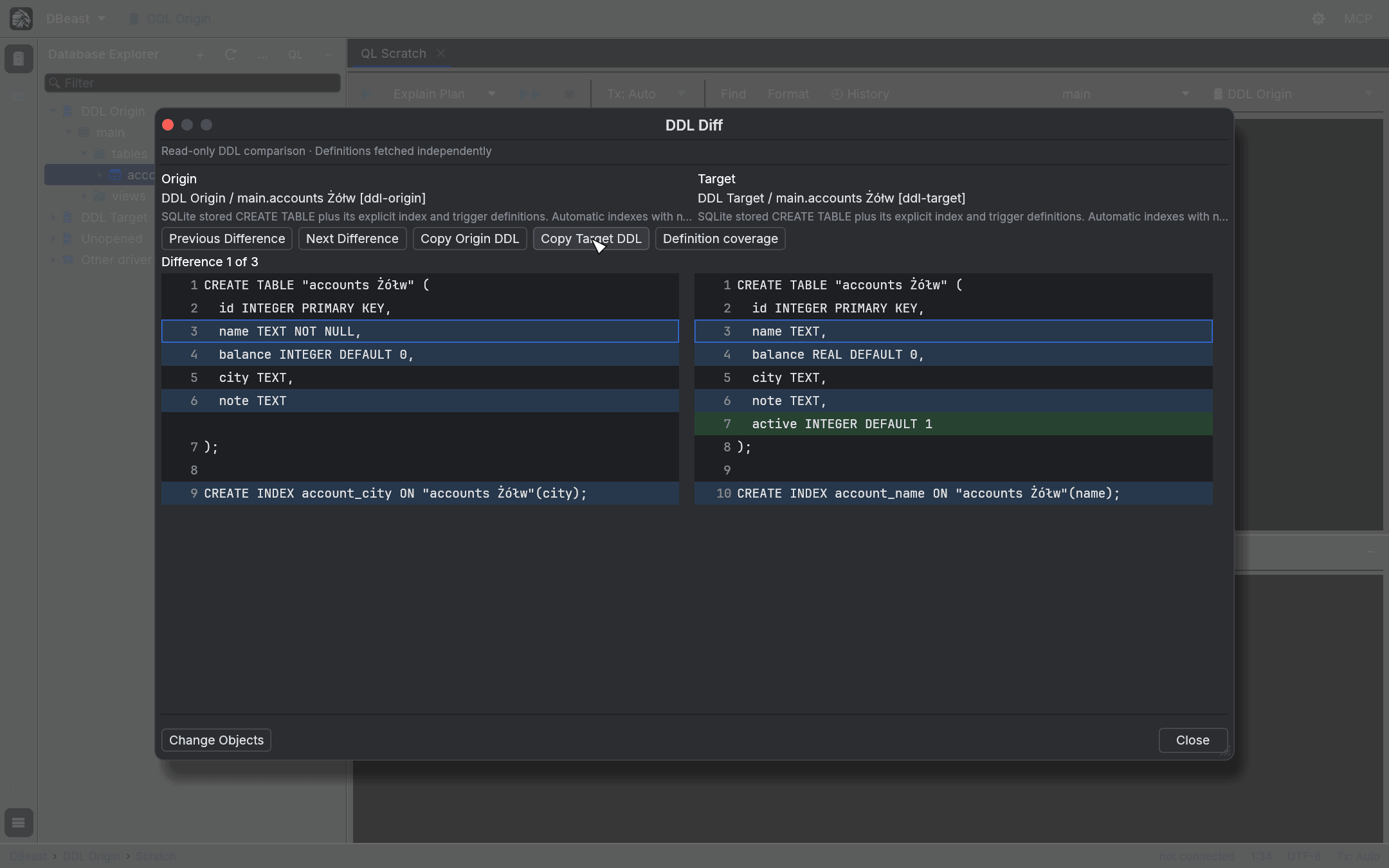
Task: Stop execution with the stop icon
Action: tap(568, 95)
